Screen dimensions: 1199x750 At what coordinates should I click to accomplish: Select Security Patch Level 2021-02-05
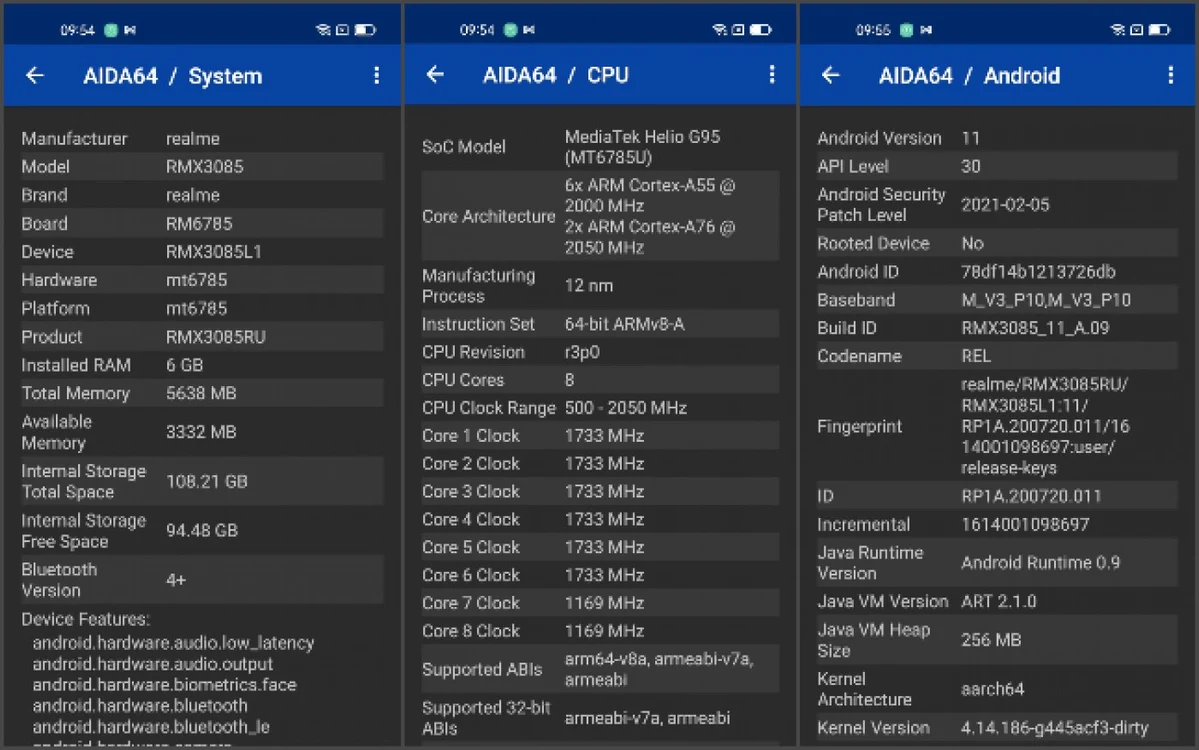coord(1005,205)
